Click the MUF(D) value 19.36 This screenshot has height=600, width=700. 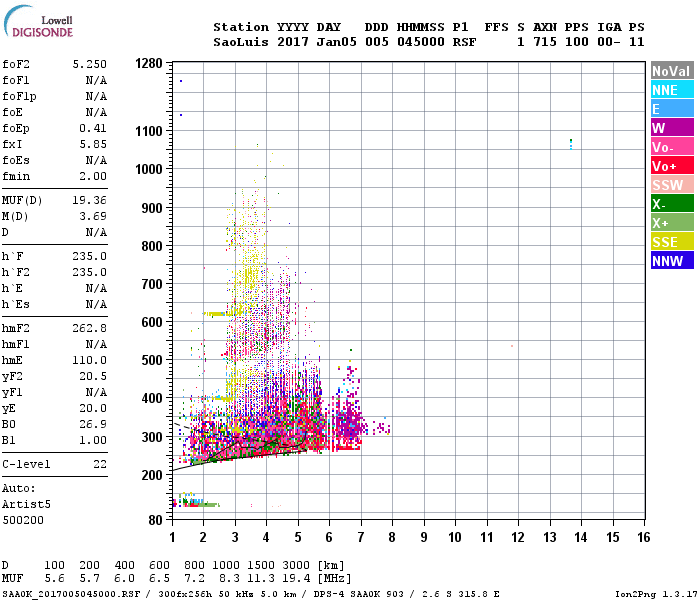[x=90, y=200]
